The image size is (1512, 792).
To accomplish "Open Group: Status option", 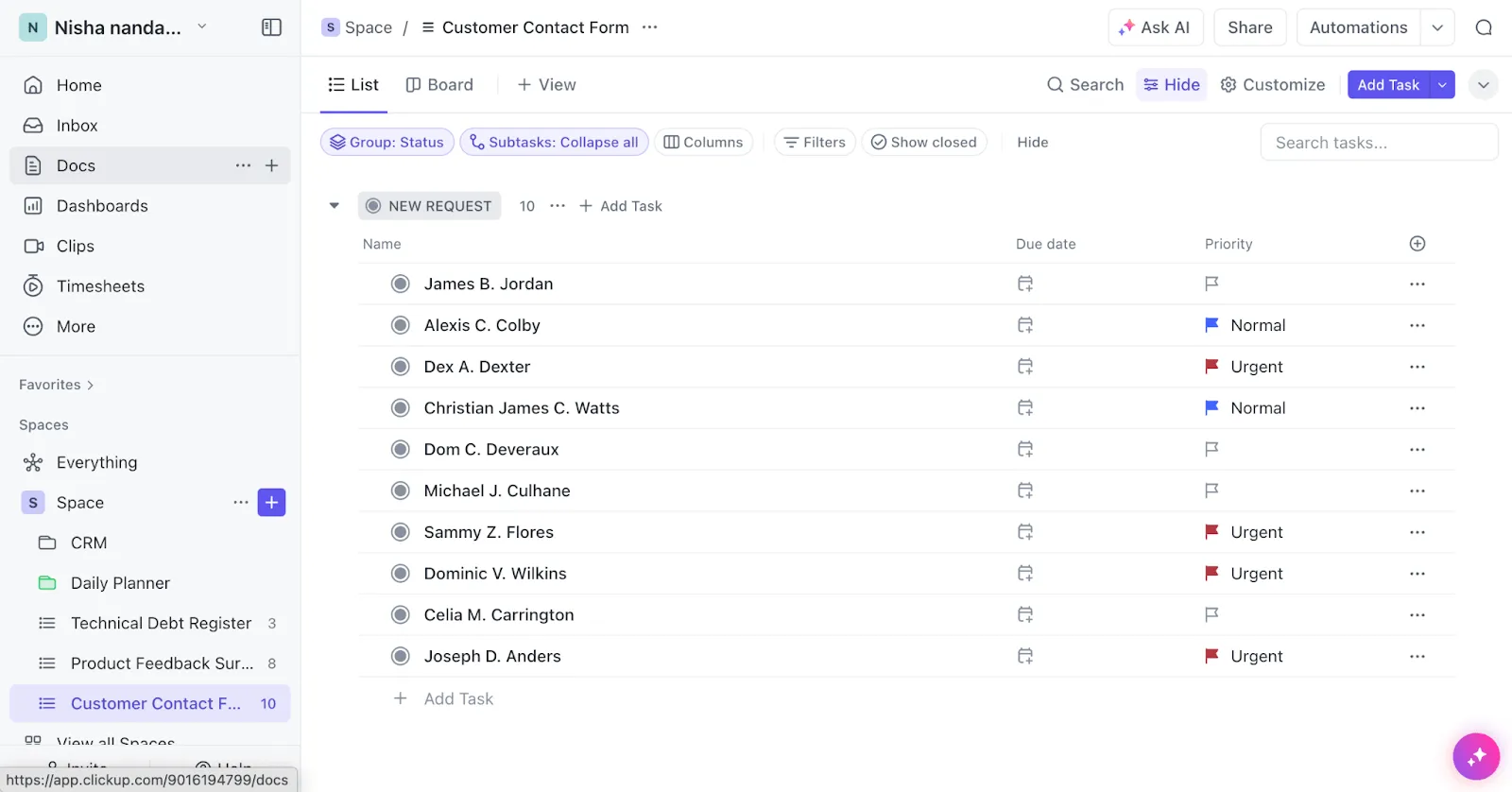I will (x=387, y=142).
